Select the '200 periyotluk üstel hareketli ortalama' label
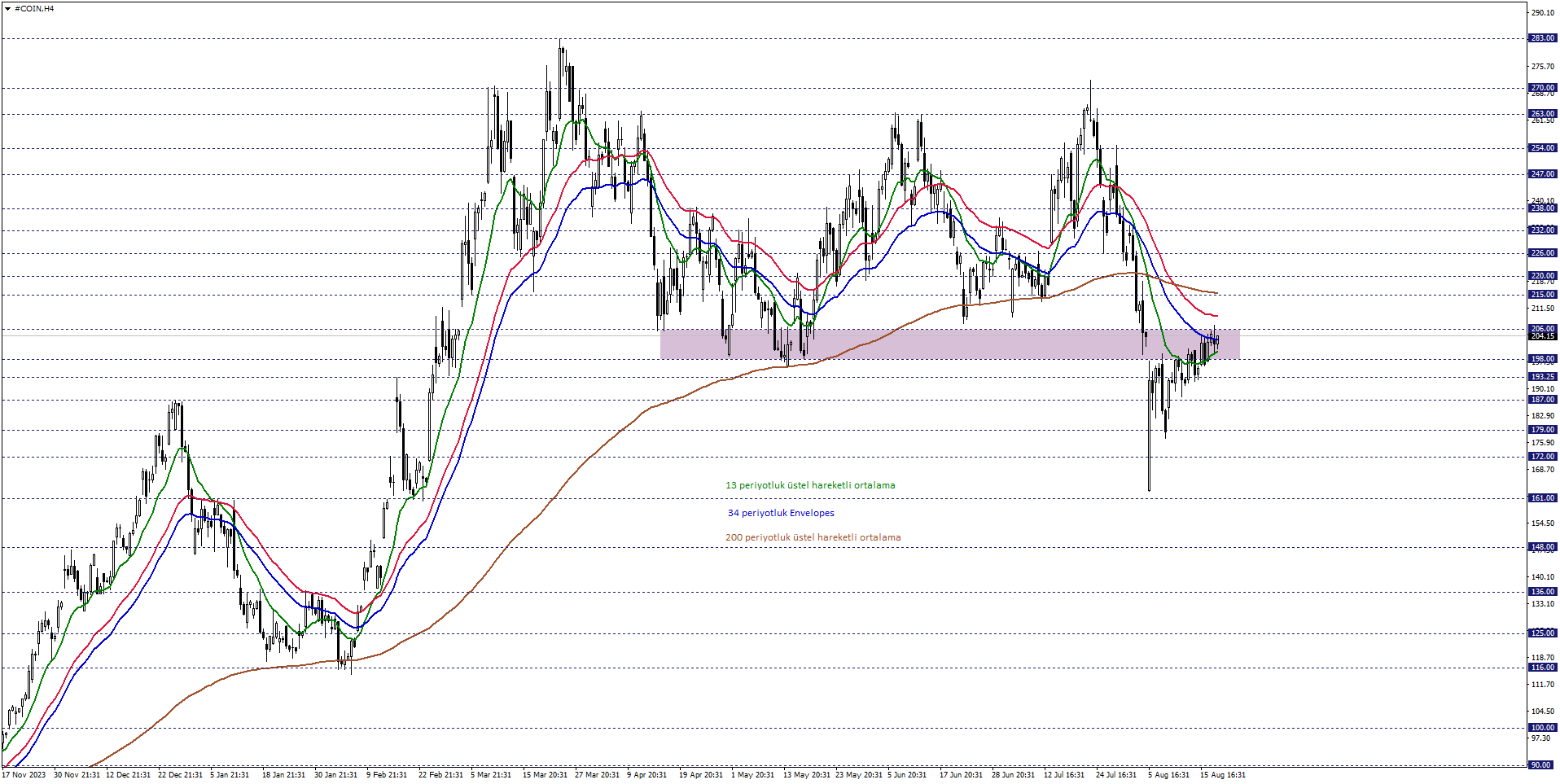This screenshot has width=1560, height=784. coord(813,537)
